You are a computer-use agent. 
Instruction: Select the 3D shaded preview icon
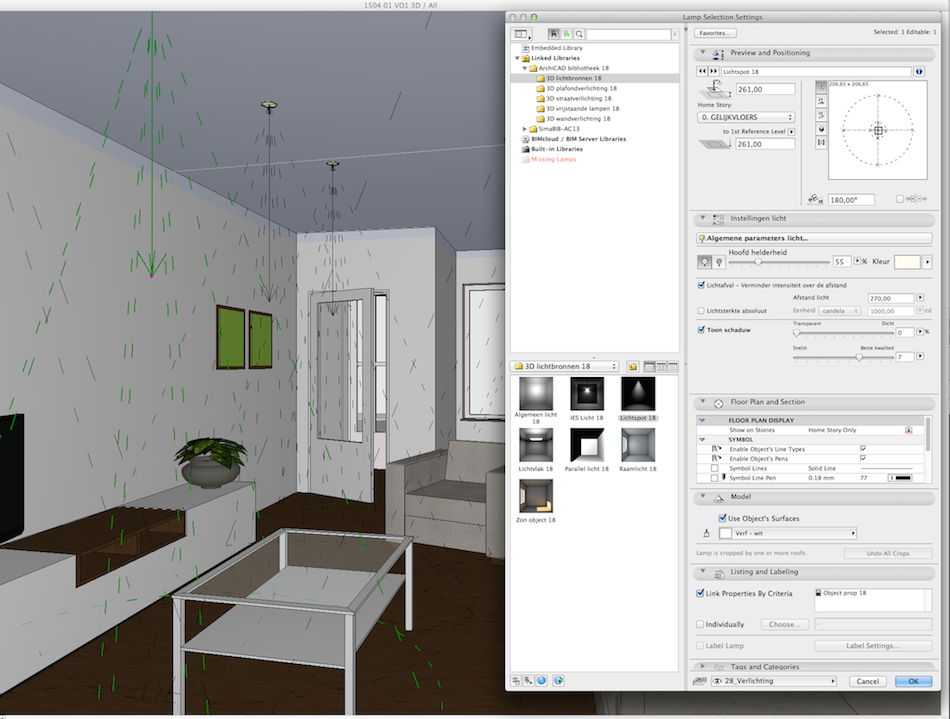(821, 129)
